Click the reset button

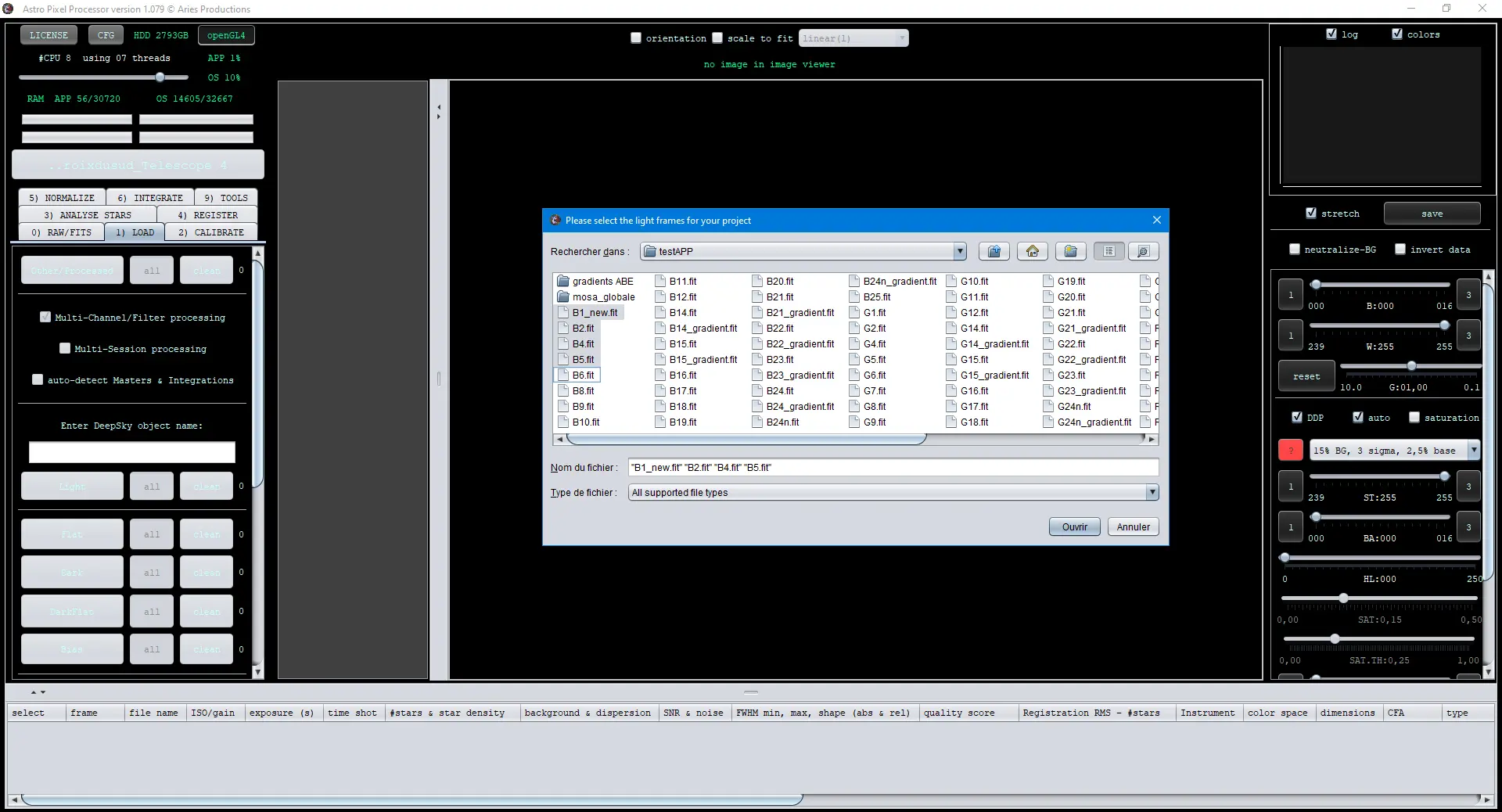pyautogui.click(x=1306, y=376)
